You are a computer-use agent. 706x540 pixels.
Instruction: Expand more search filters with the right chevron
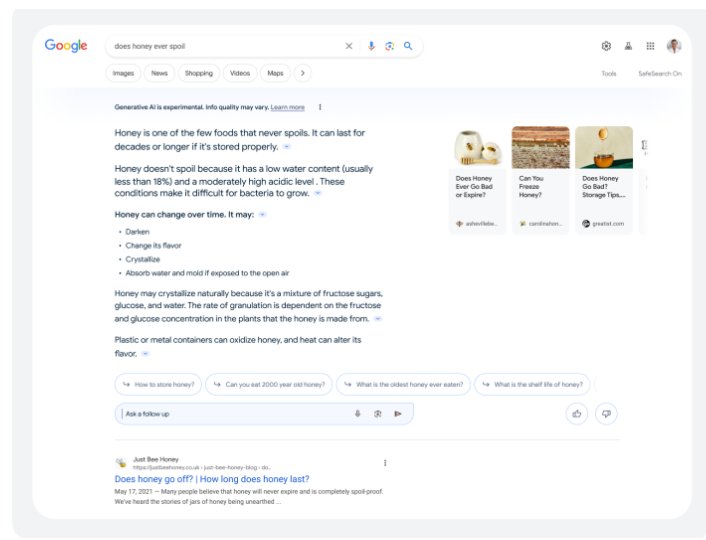(x=303, y=73)
